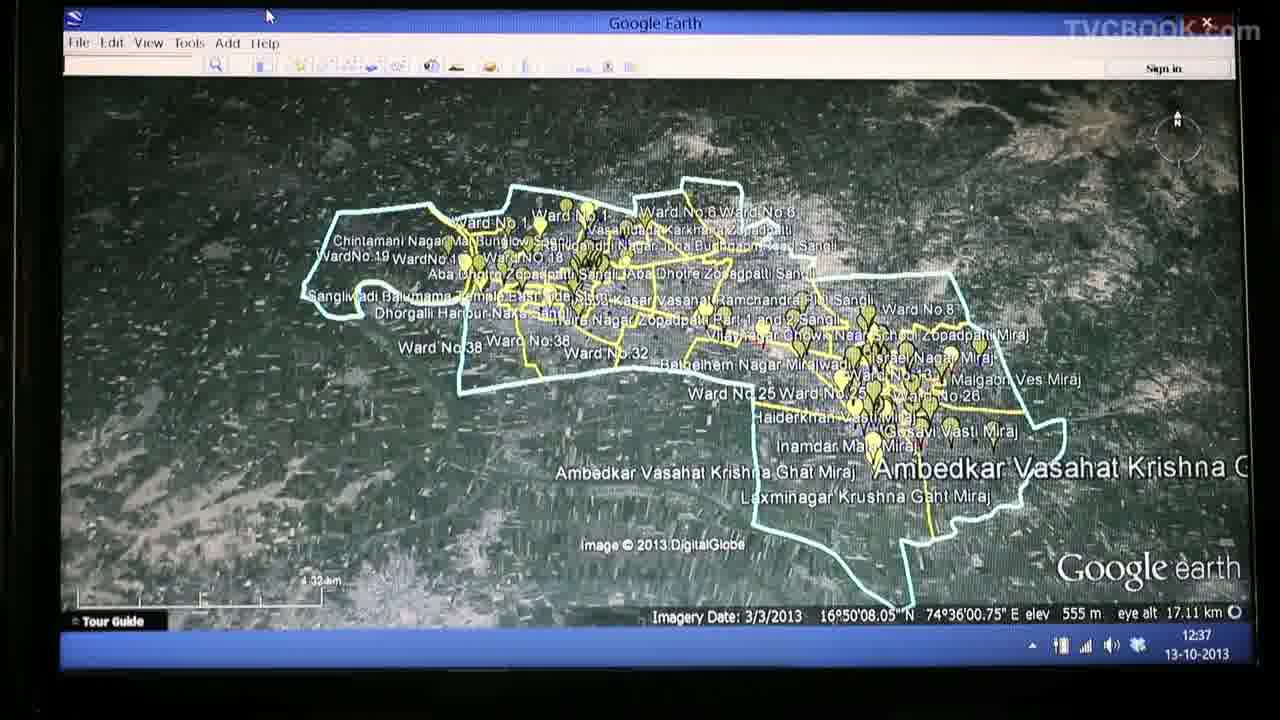Screen dimensions: 1280x720
Task: Click the streaming status circle indicator
Action: click(x=1235, y=612)
